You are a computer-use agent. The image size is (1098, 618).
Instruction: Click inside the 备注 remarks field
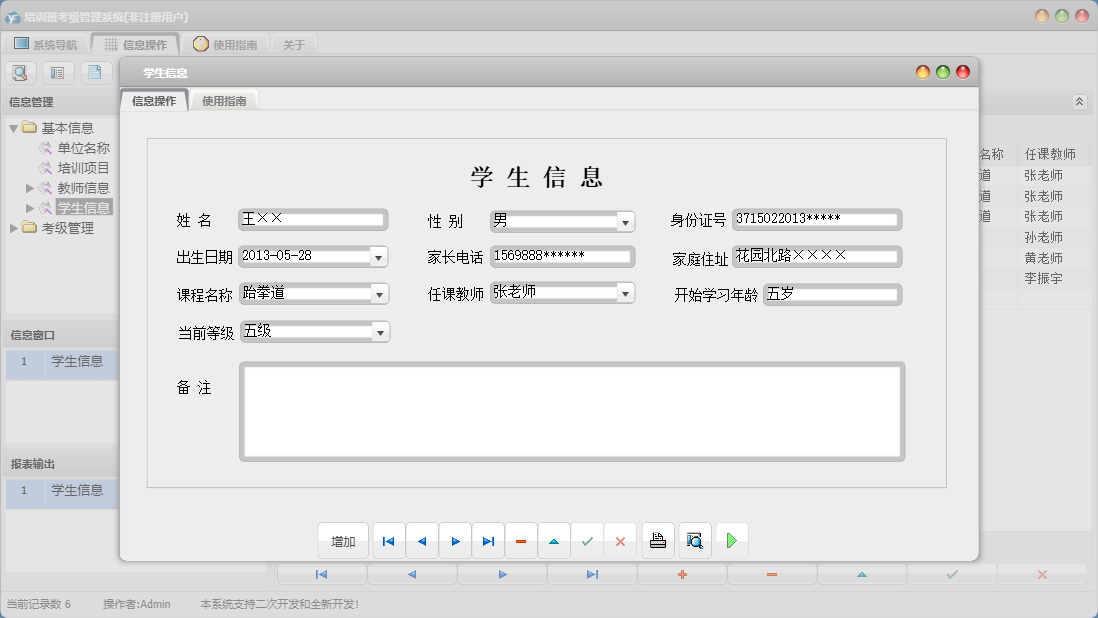(570, 410)
